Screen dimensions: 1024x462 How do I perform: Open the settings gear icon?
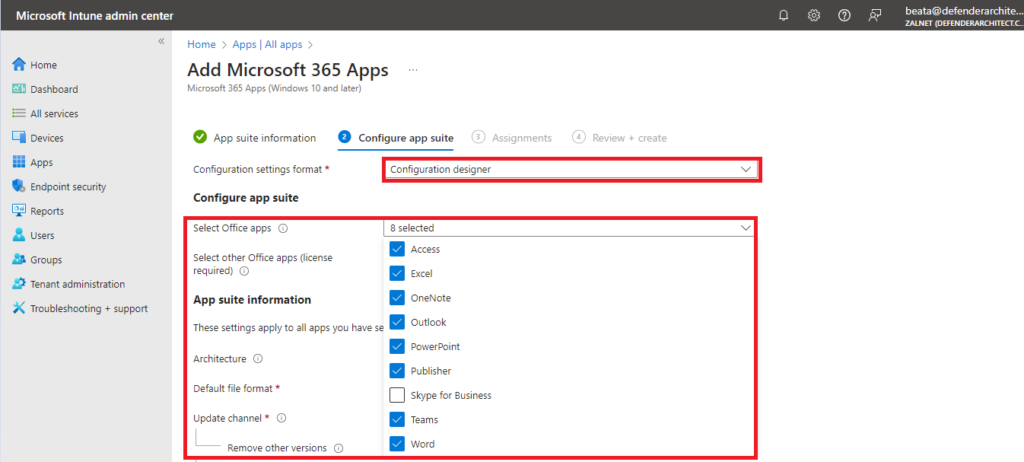[814, 16]
